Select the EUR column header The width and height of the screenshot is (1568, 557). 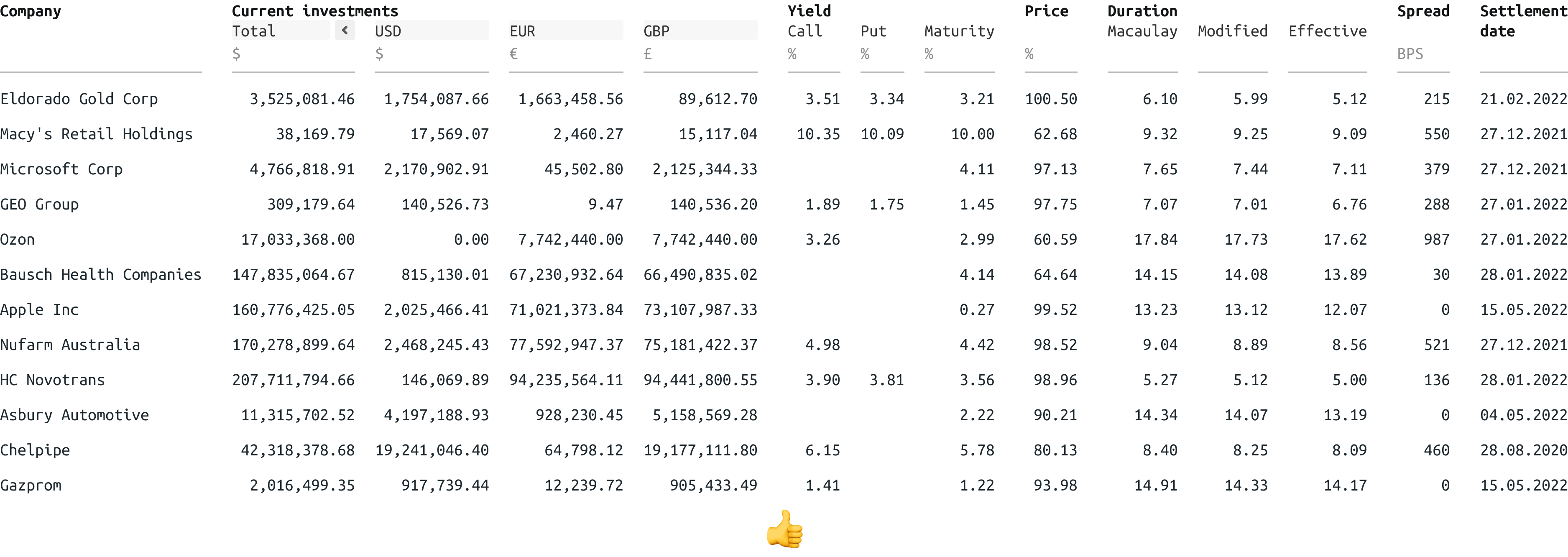click(x=566, y=31)
